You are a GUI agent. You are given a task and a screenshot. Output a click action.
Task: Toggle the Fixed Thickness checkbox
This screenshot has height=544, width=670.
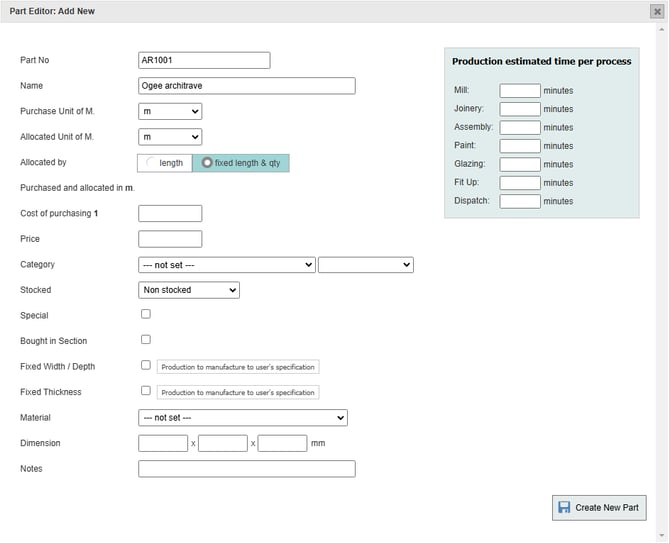(x=146, y=391)
